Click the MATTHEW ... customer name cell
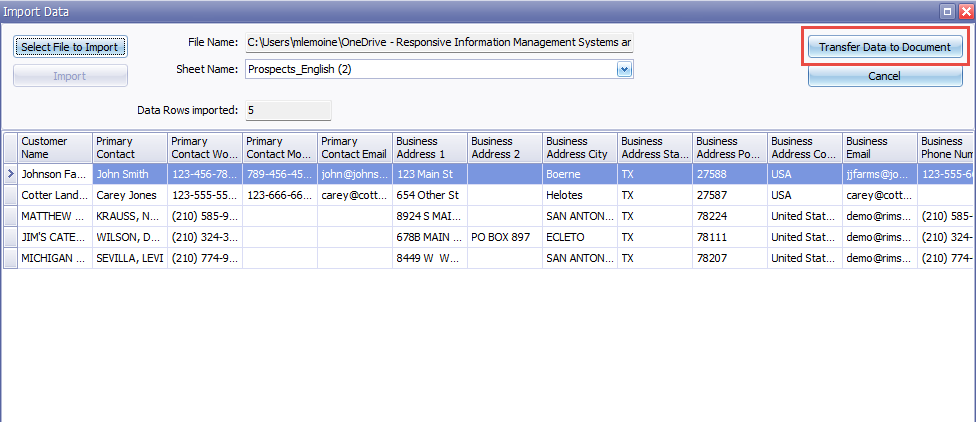 coord(55,216)
